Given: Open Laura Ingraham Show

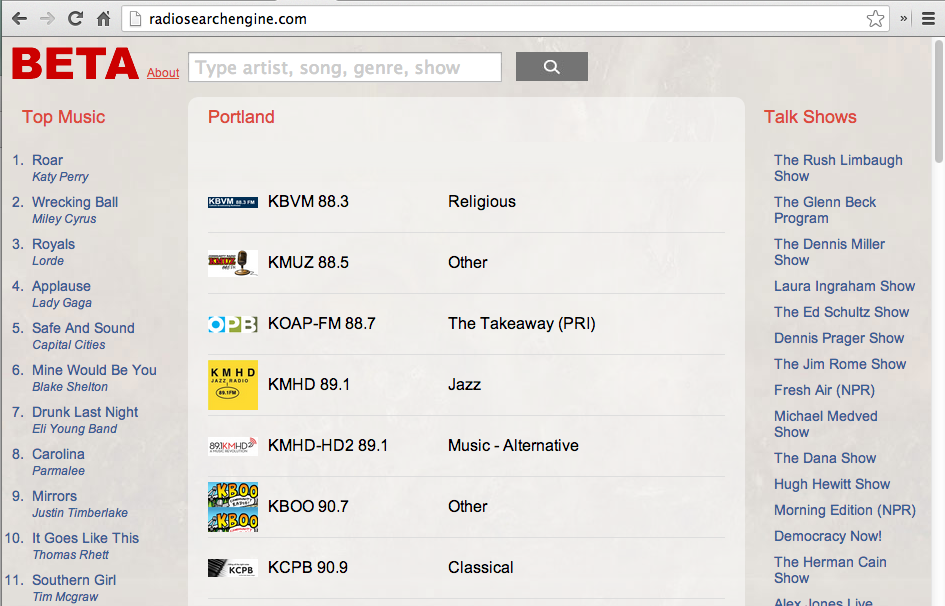Looking at the screenshot, I should [844, 286].
